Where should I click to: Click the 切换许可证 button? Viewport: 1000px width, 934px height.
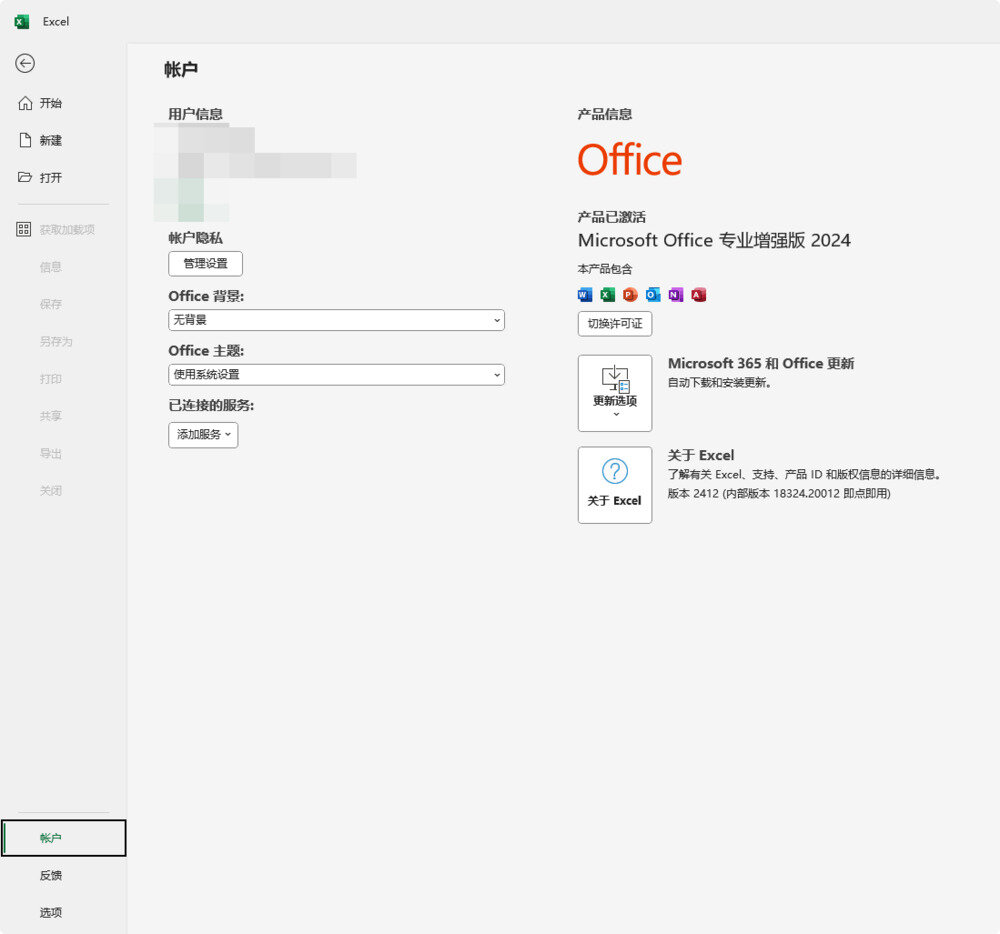click(614, 323)
